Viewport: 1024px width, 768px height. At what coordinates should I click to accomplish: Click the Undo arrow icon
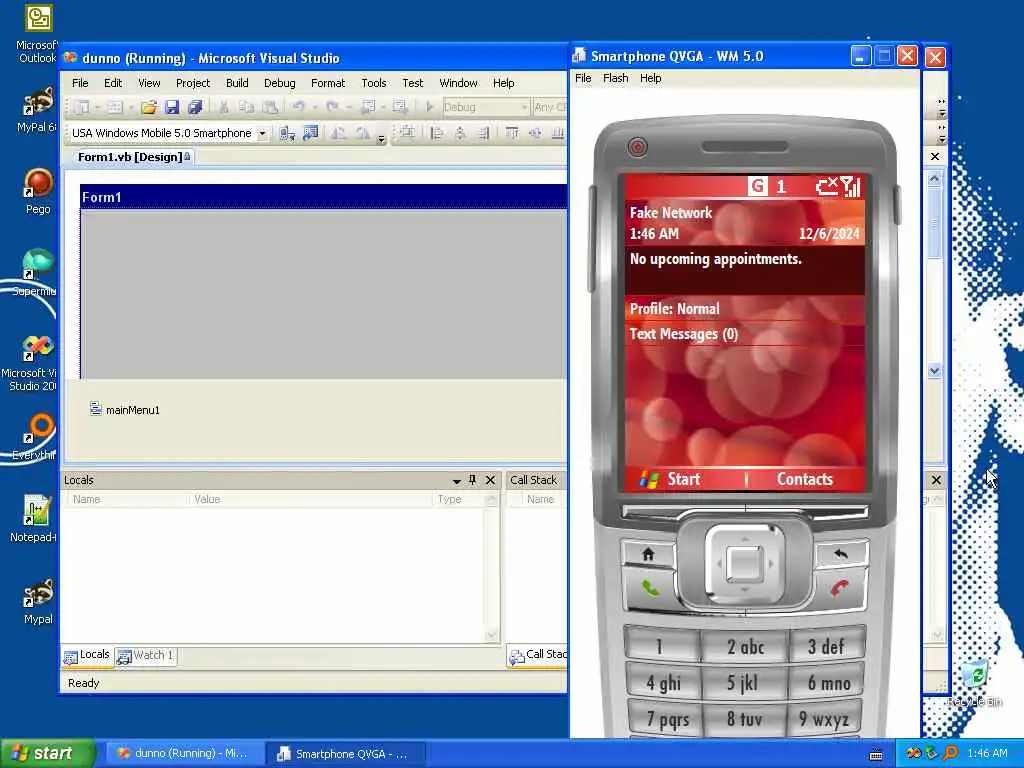(x=298, y=106)
